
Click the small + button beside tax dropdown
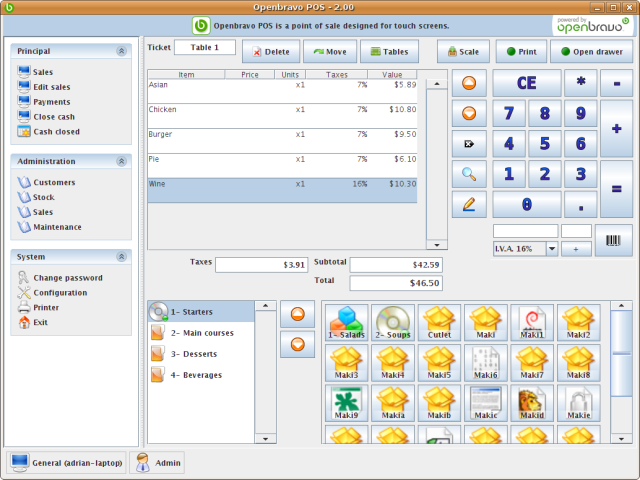[576, 249]
